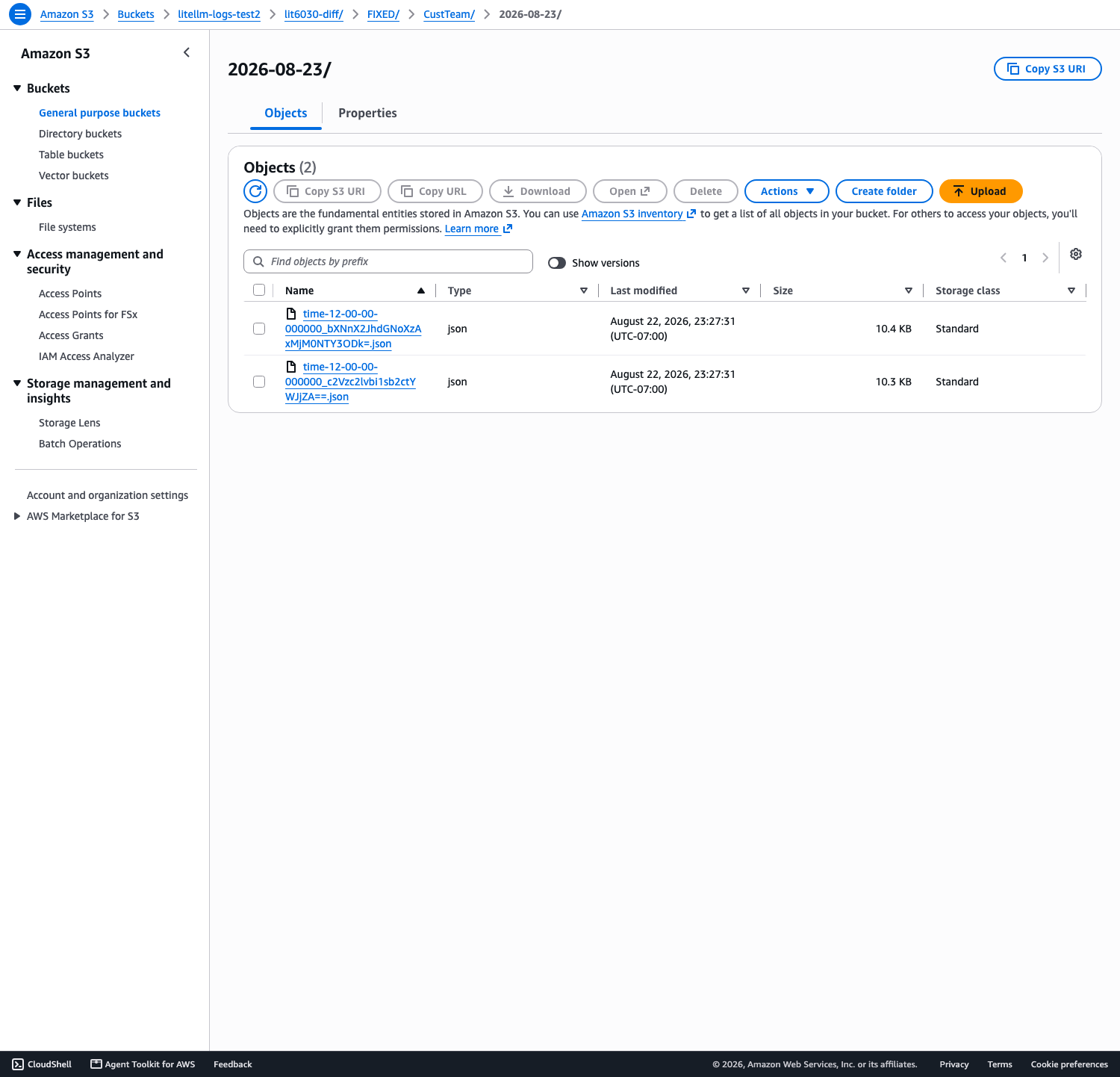Go to next page of objects

(1045, 258)
